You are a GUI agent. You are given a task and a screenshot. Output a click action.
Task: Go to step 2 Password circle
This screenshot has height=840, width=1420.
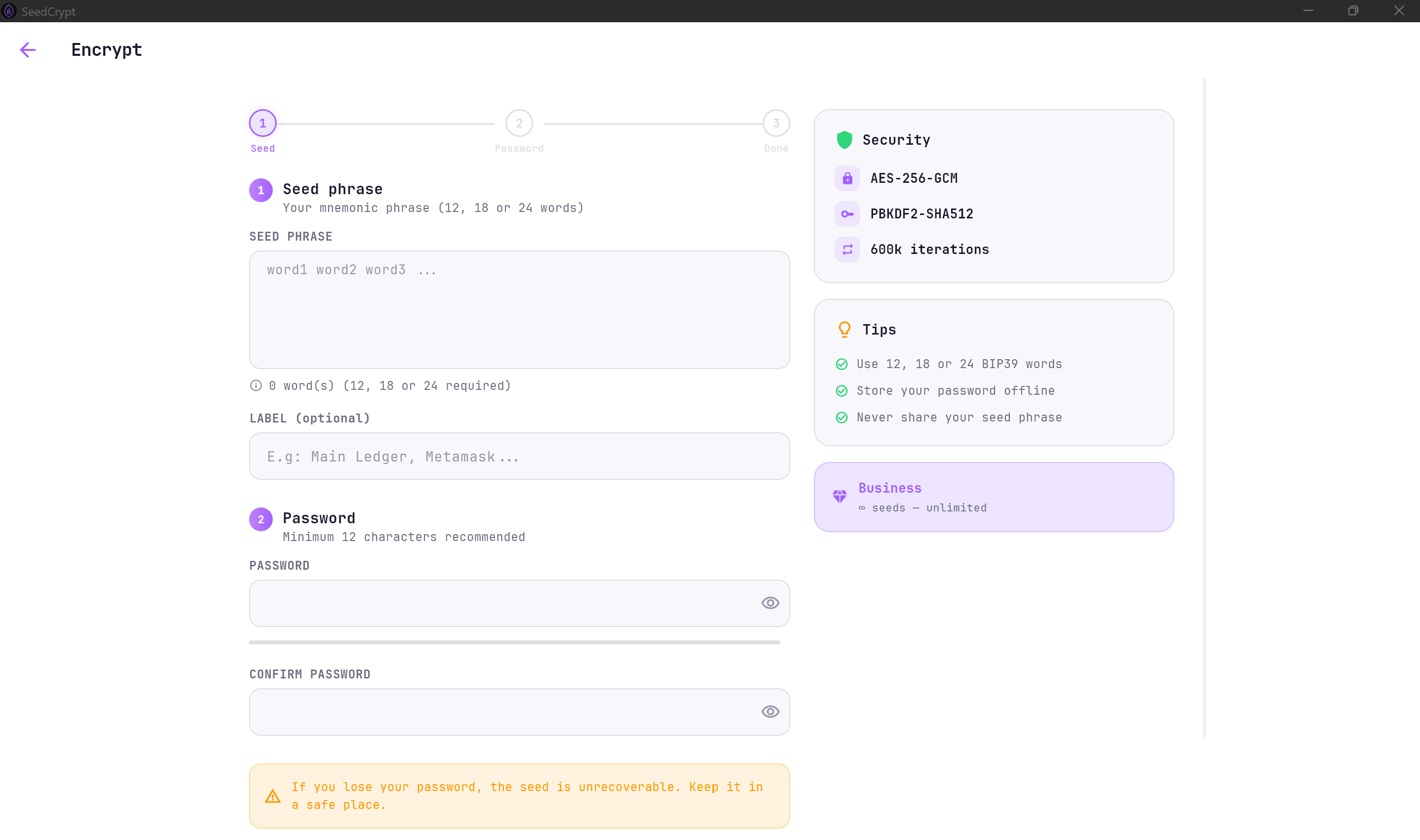519,124
